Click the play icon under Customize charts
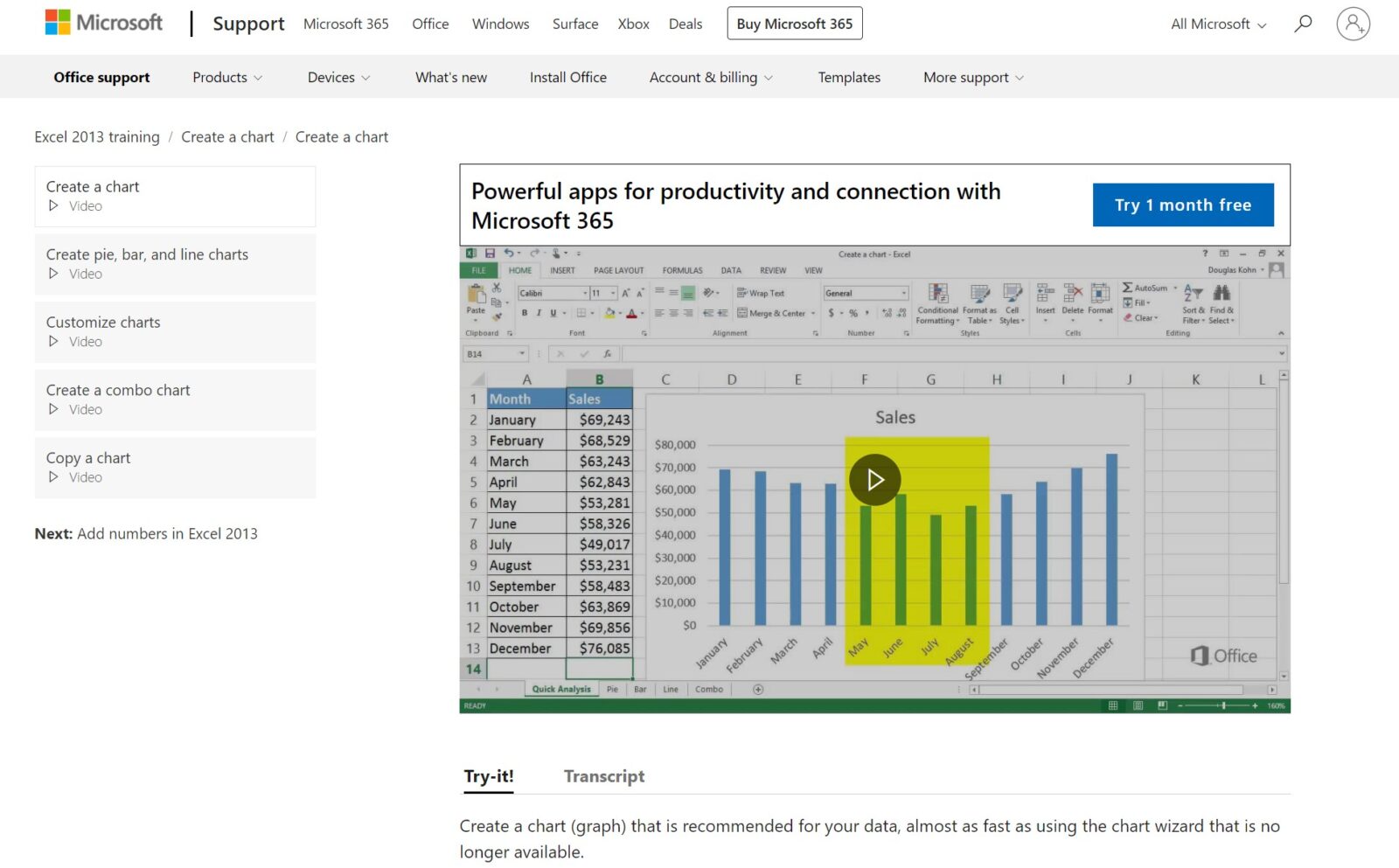Viewport: 1399px width, 868px height. (53, 341)
